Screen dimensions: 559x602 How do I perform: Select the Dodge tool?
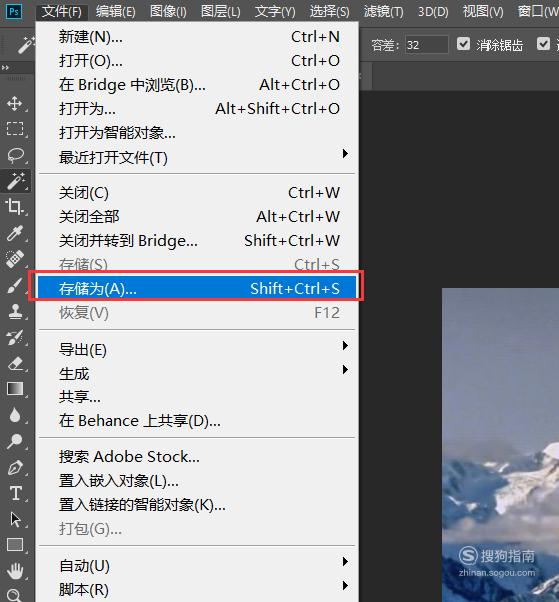tap(15, 441)
